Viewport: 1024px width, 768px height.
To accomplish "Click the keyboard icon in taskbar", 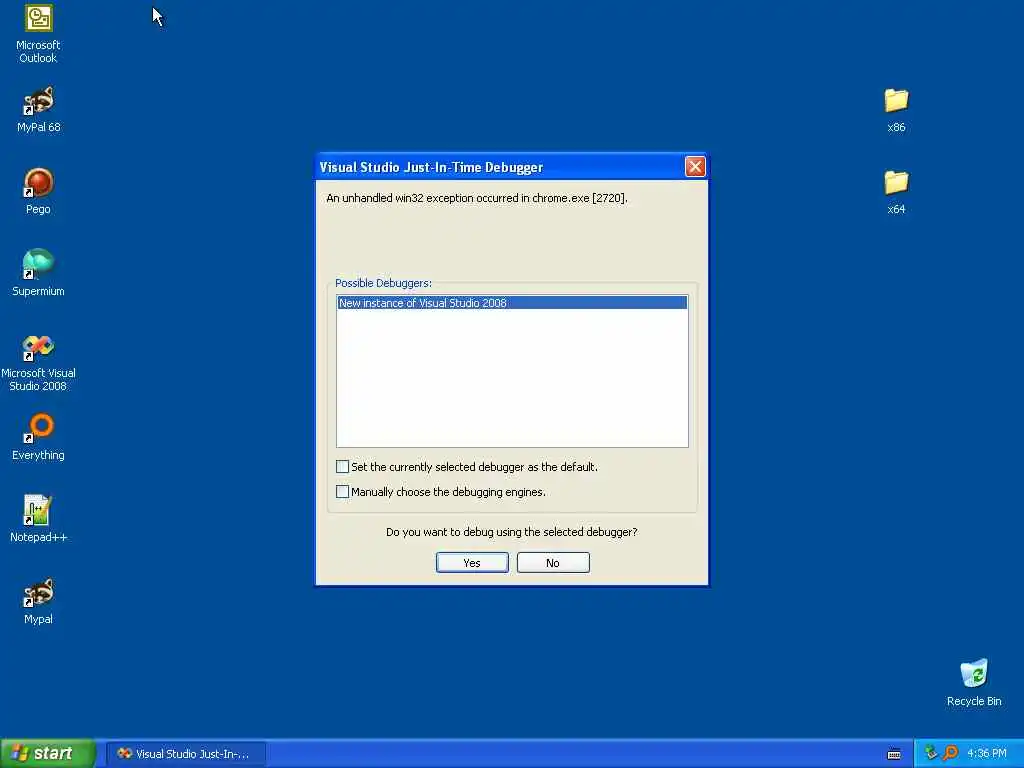I will coord(894,754).
